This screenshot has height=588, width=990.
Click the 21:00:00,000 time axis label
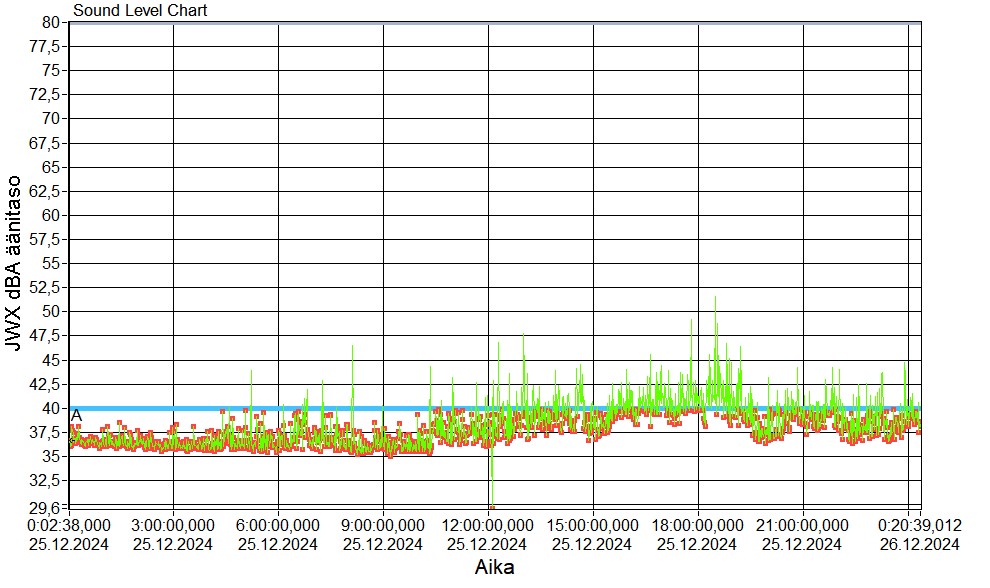tap(804, 525)
